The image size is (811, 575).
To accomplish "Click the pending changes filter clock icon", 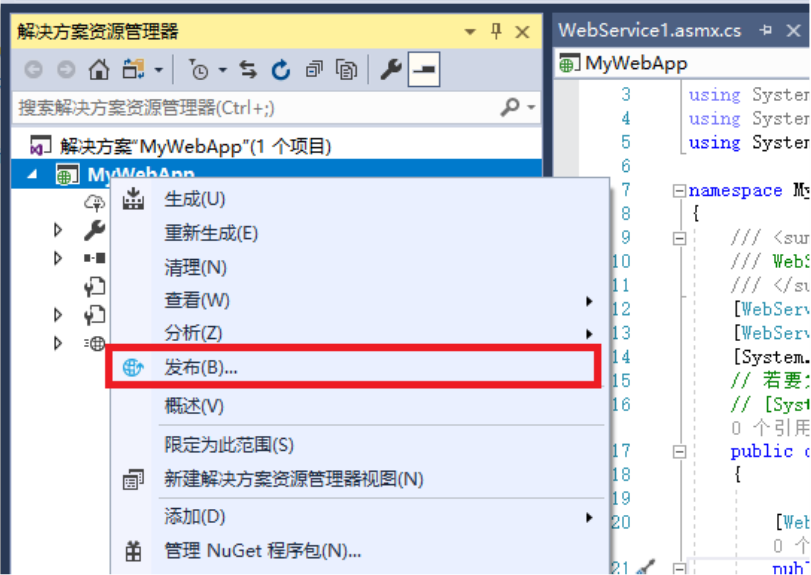I will [x=198, y=70].
